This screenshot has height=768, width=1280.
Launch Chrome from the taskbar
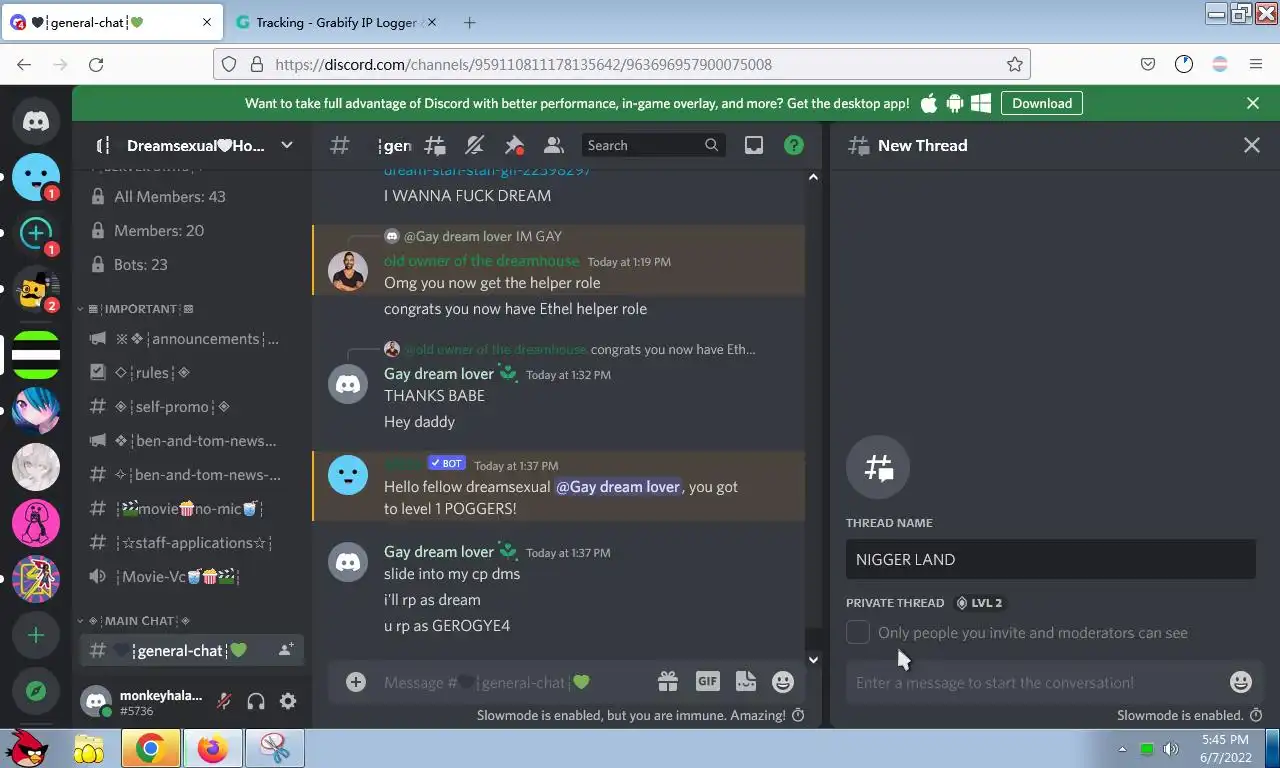click(150, 748)
